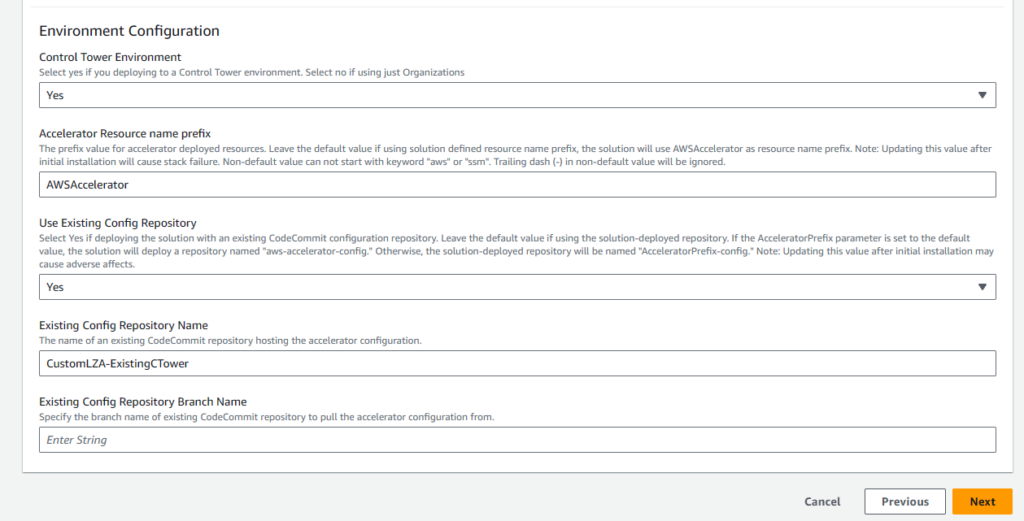Focus the Accelerator Resource name prefix field
The image size is (1024, 521).
click(x=517, y=185)
